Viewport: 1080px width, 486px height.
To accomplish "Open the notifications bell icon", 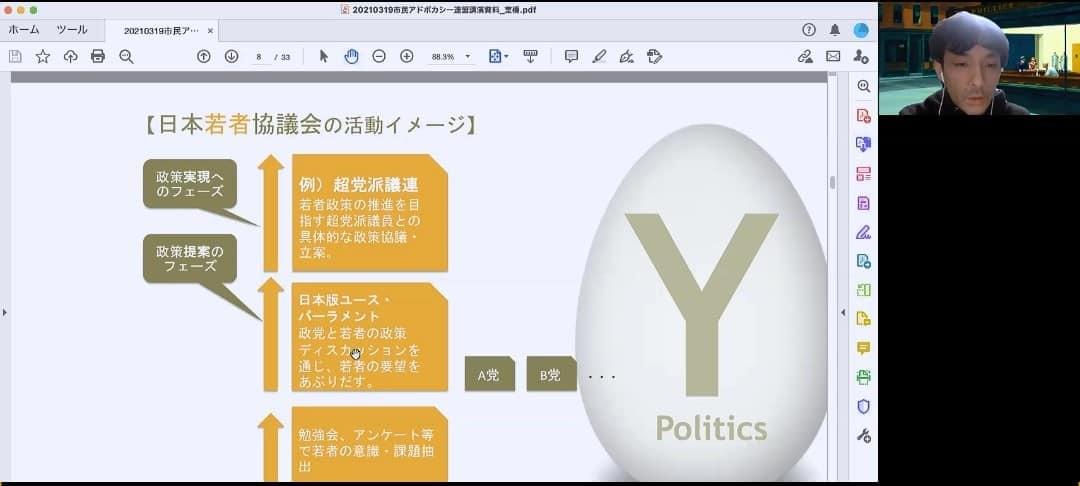I will click(x=835, y=30).
